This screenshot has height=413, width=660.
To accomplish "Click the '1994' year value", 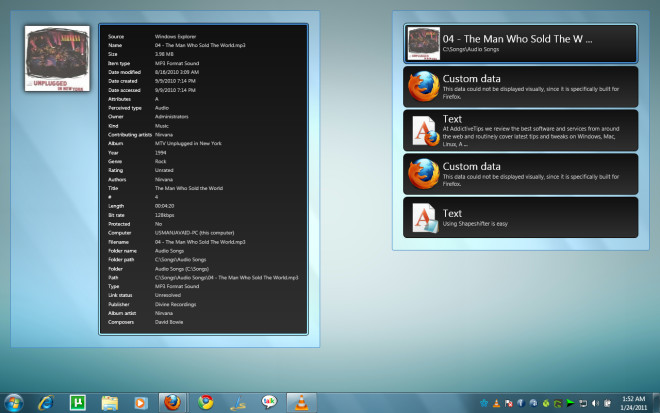I will (x=160, y=153).
